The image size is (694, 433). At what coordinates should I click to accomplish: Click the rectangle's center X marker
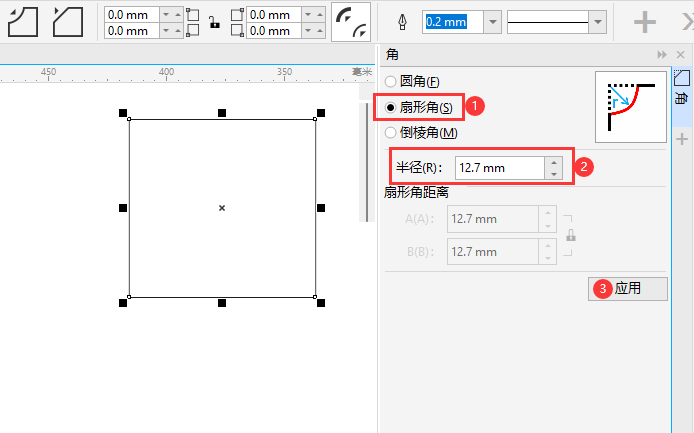[222, 208]
